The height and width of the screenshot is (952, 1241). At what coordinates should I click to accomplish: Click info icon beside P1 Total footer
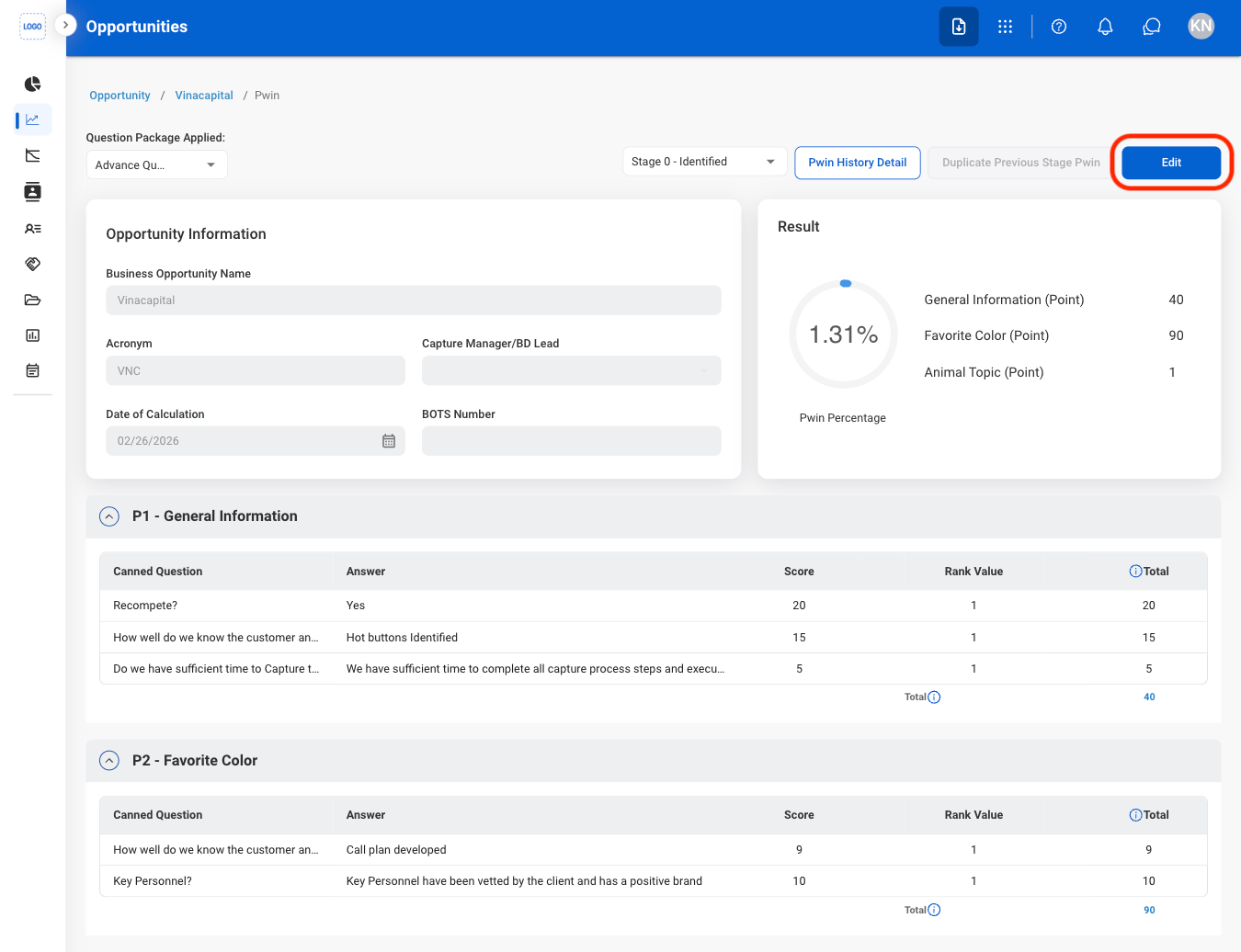[x=934, y=697]
